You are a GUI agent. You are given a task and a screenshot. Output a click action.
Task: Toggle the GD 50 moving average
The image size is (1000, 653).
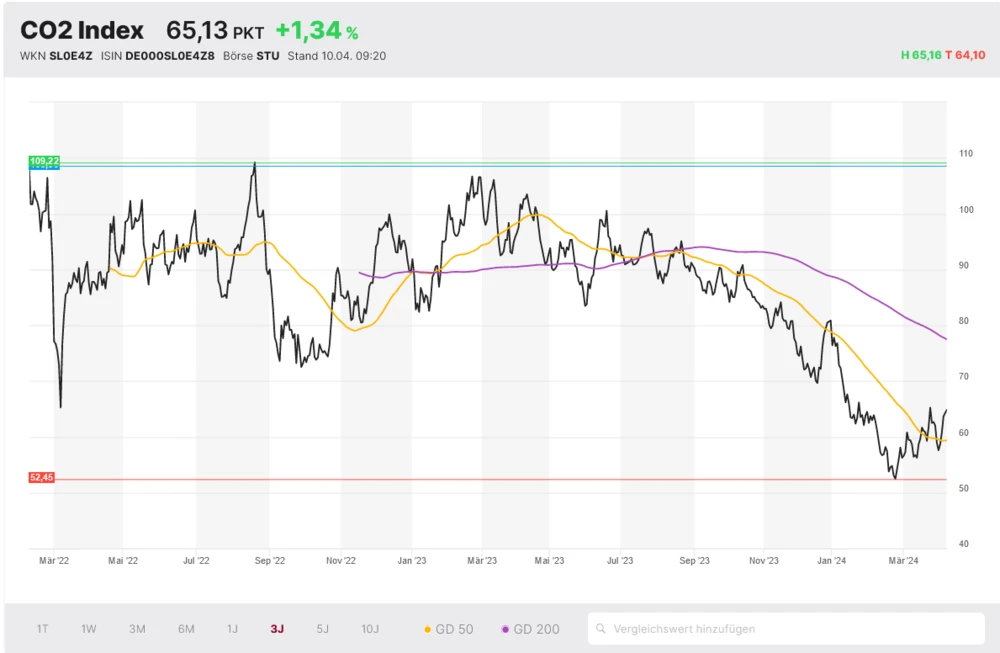point(449,629)
